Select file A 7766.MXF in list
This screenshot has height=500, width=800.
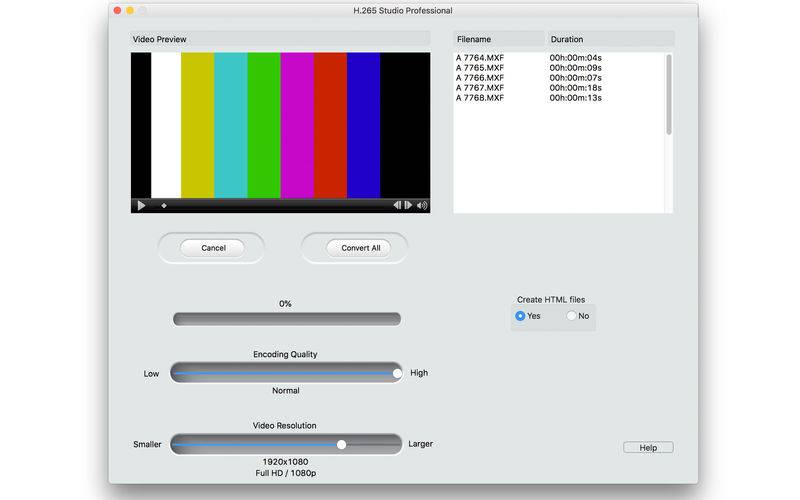480,78
